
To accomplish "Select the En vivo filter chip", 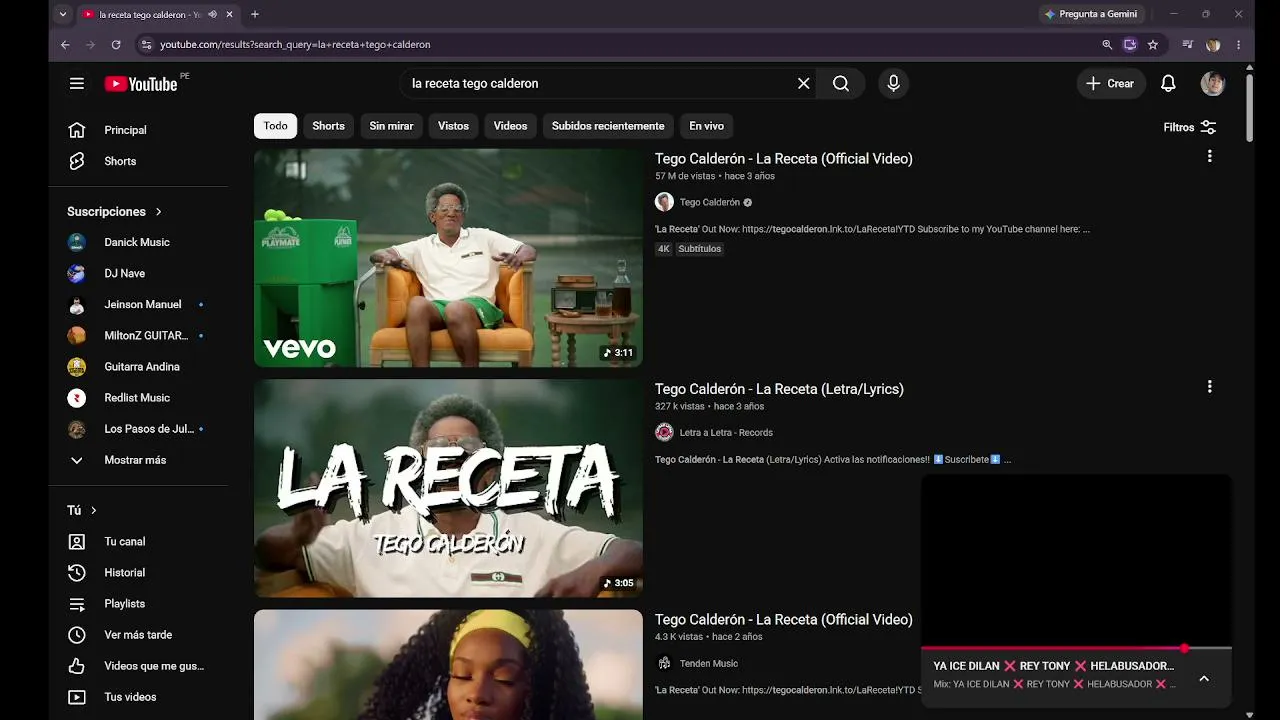I will tap(706, 126).
